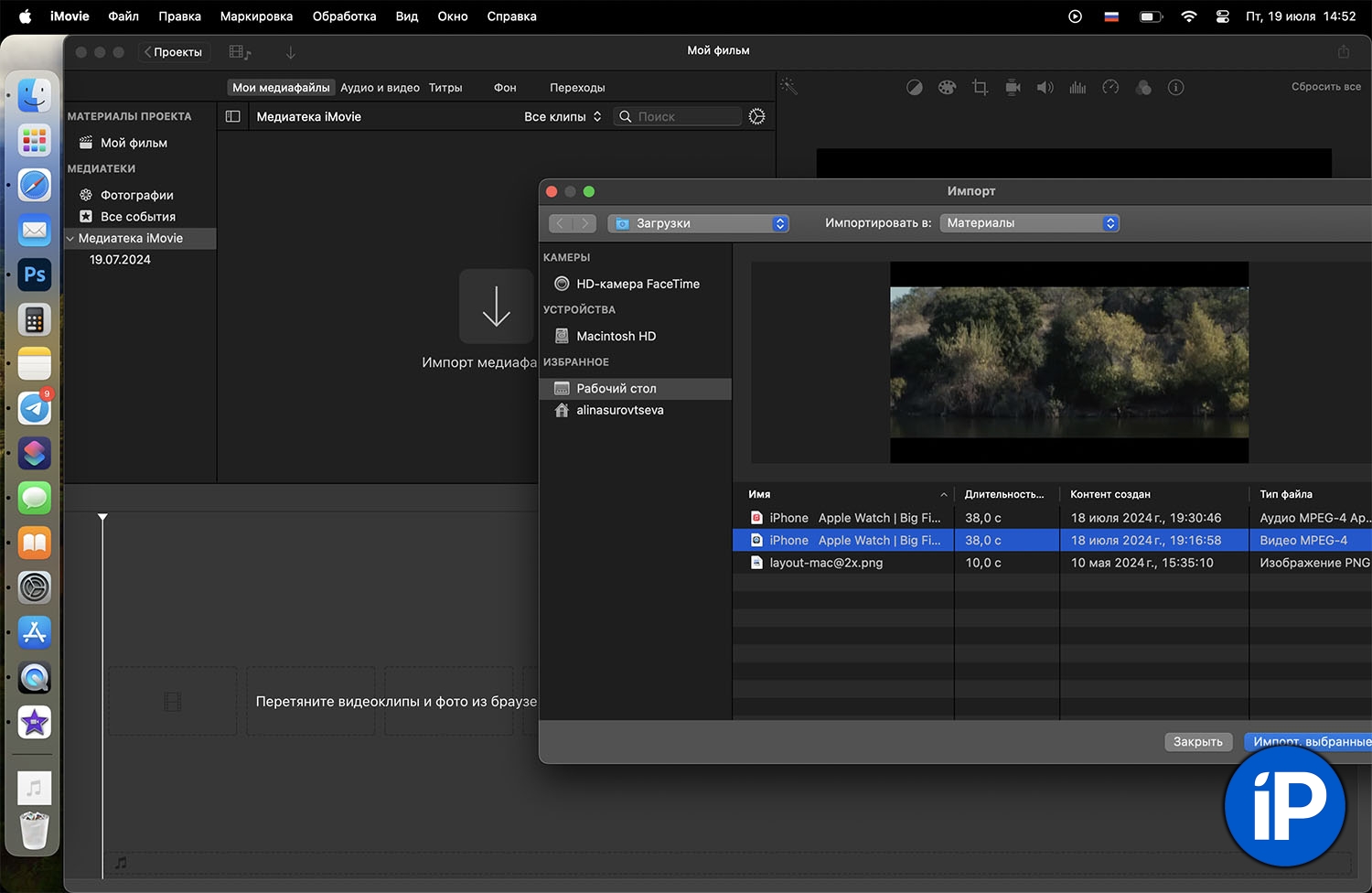
Task: Open the clip info icon
Action: tap(1176, 88)
